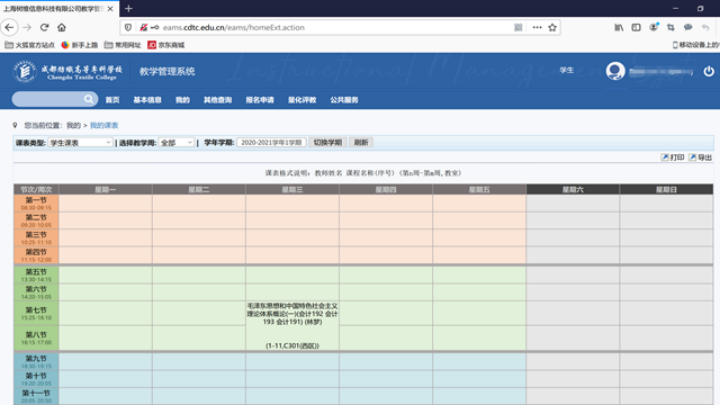
Task: Click the search magnifier icon
Action: point(89,99)
